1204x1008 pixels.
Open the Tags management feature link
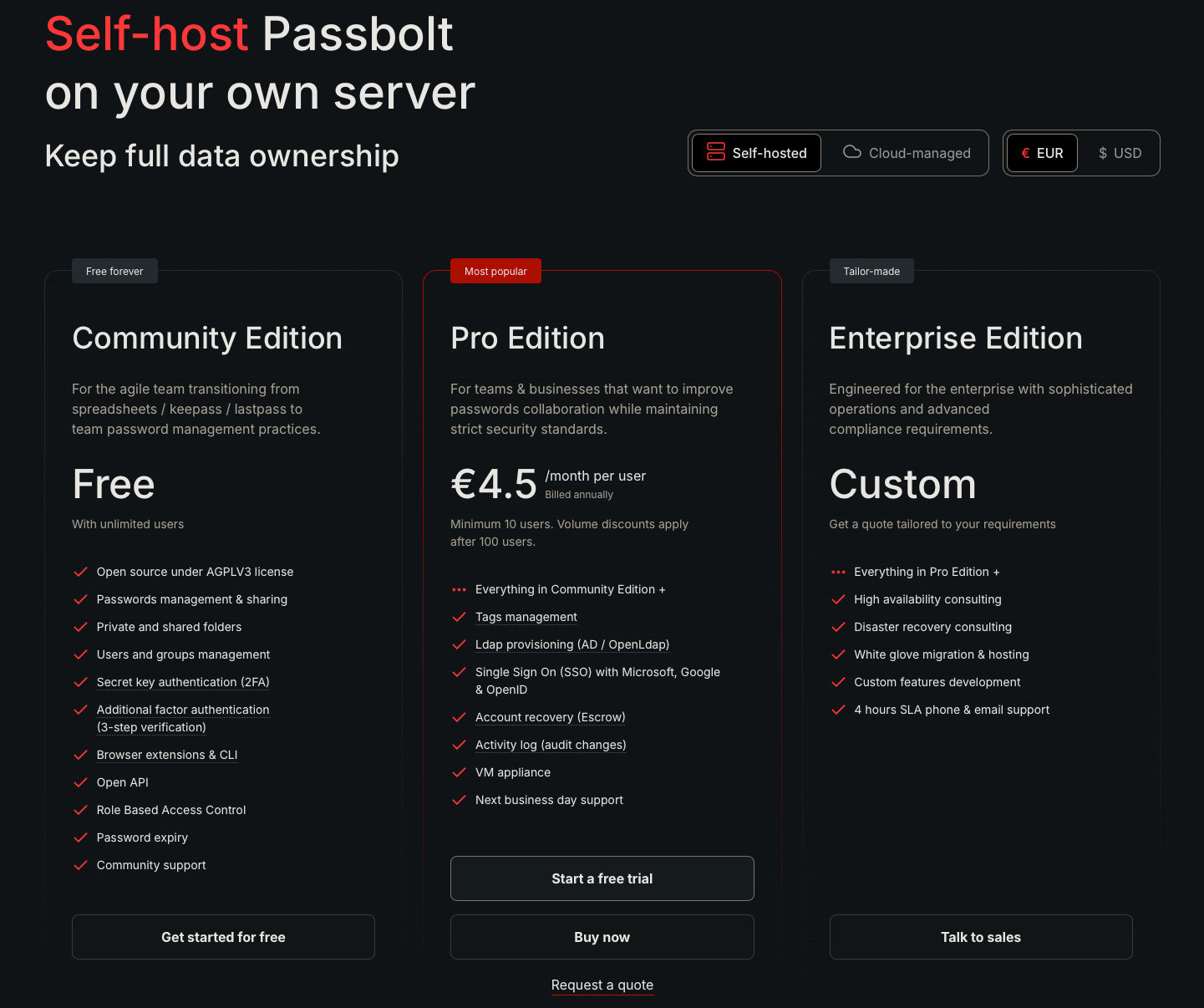coord(526,617)
